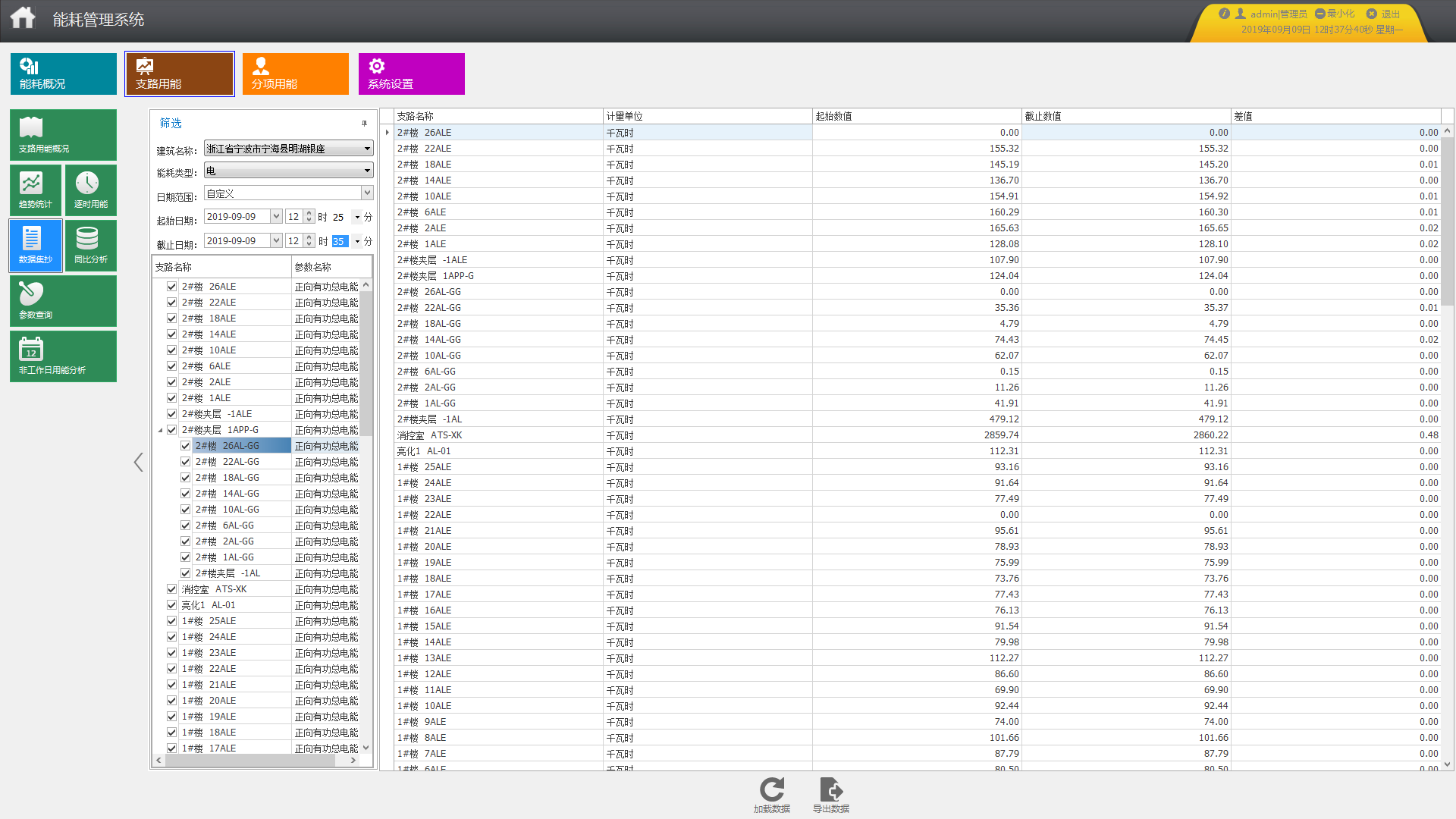1456x819 pixels.
Task: Toggle checkbox for 2#楼 14AL-GG
Action: pos(186,494)
